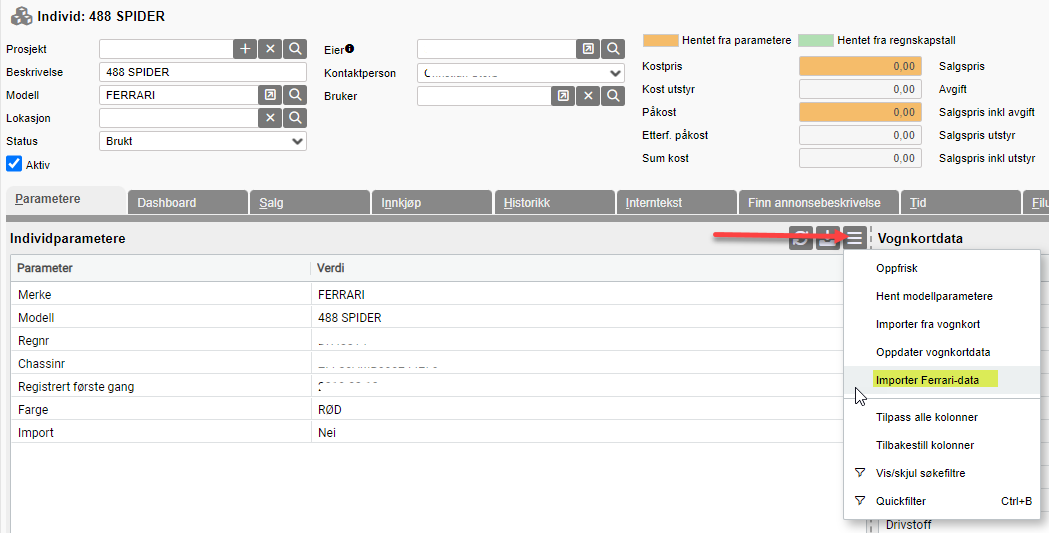Click the Regnr parameter row

point(427,341)
